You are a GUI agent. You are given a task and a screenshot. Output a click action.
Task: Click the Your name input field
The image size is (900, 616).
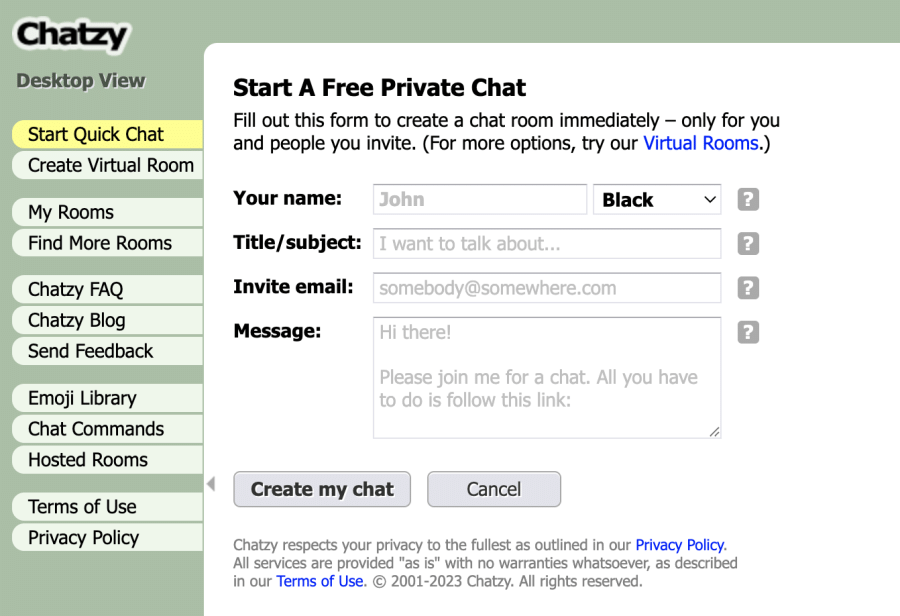479,199
